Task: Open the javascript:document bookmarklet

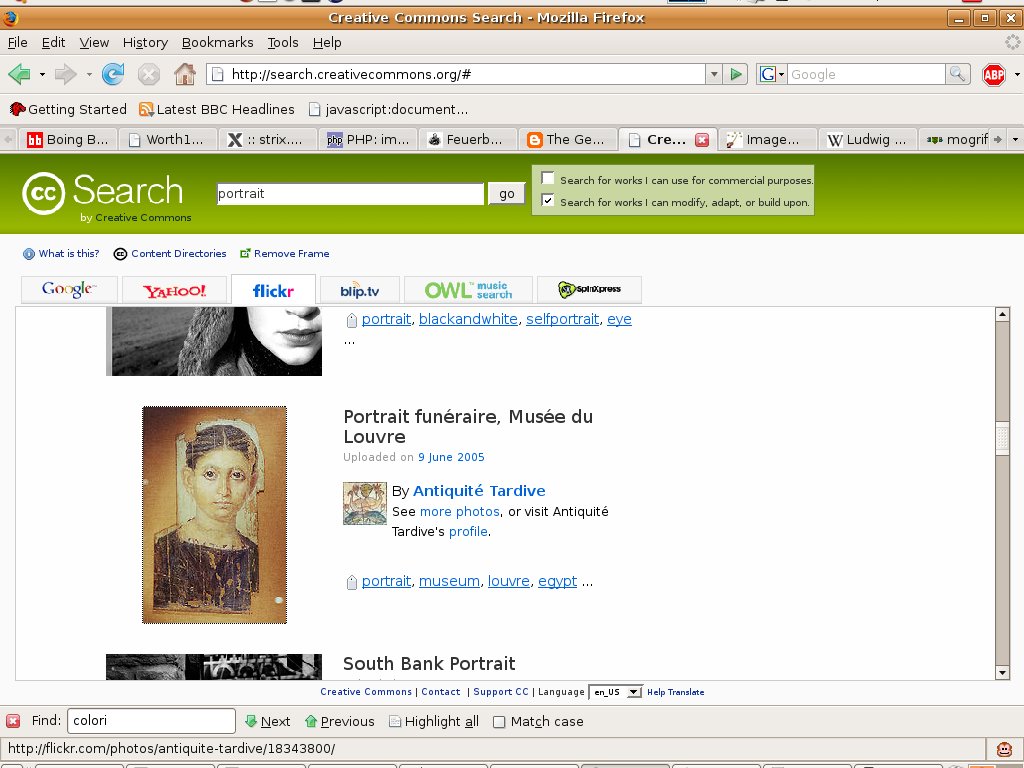Action: click(389, 109)
